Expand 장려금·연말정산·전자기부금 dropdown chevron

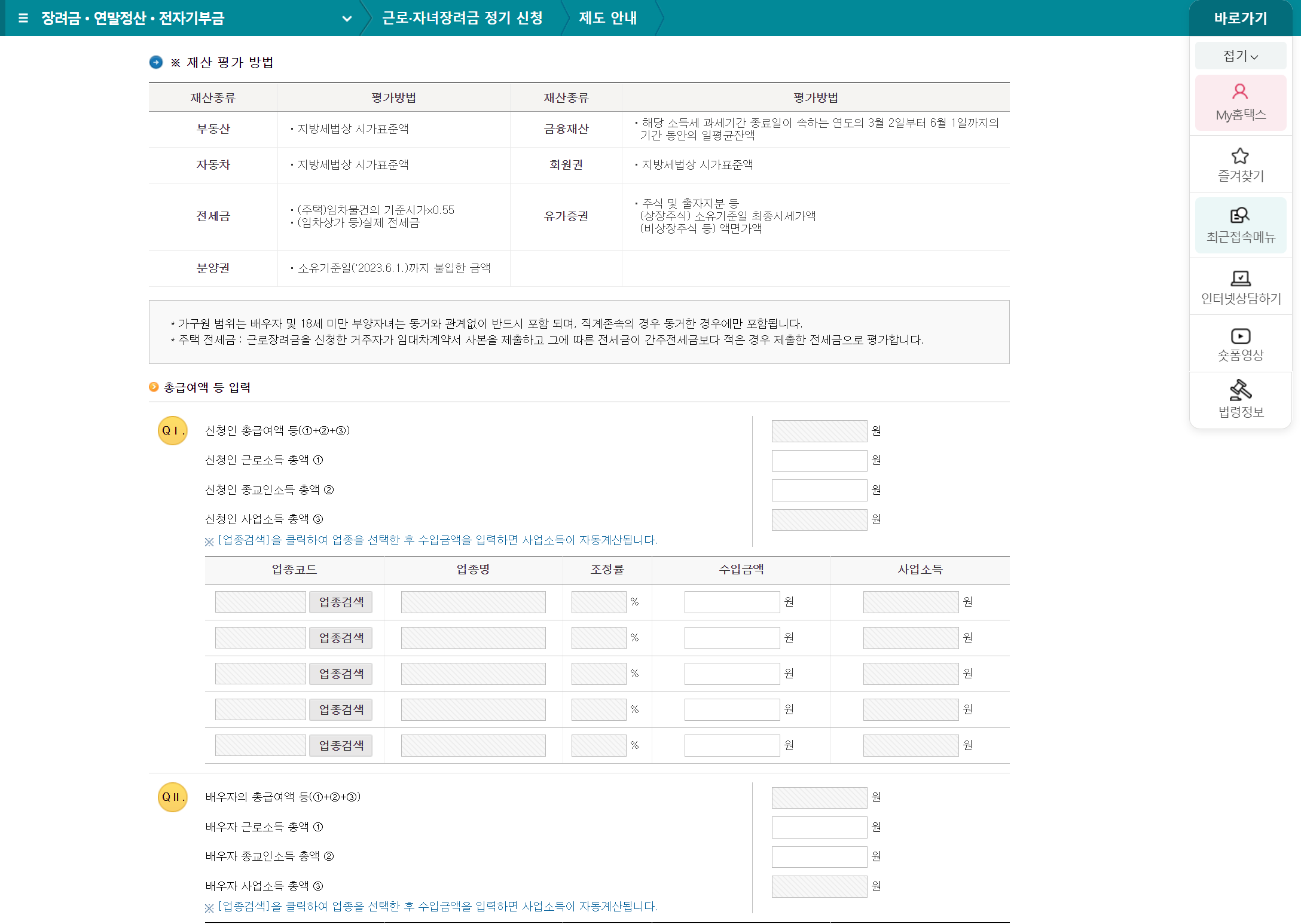pyautogui.click(x=347, y=19)
